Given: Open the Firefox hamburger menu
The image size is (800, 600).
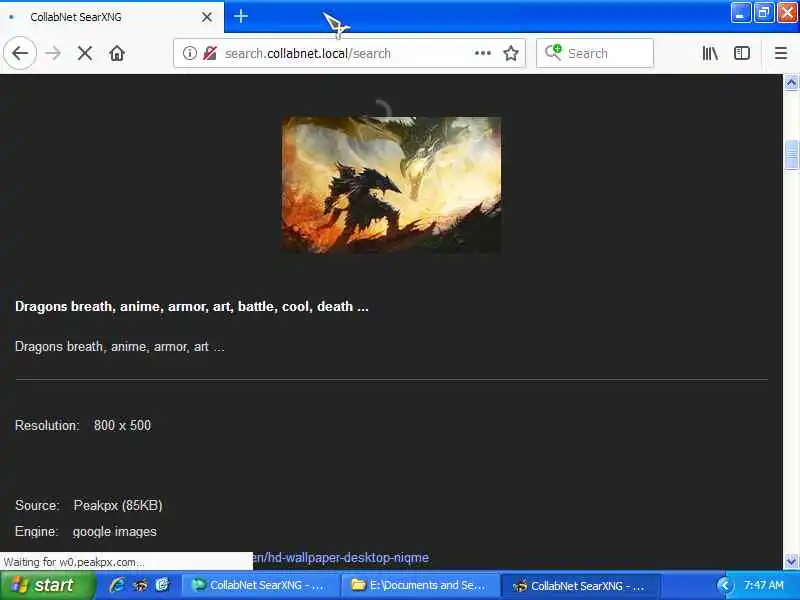Looking at the screenshot, I should [x=781, y=53].
